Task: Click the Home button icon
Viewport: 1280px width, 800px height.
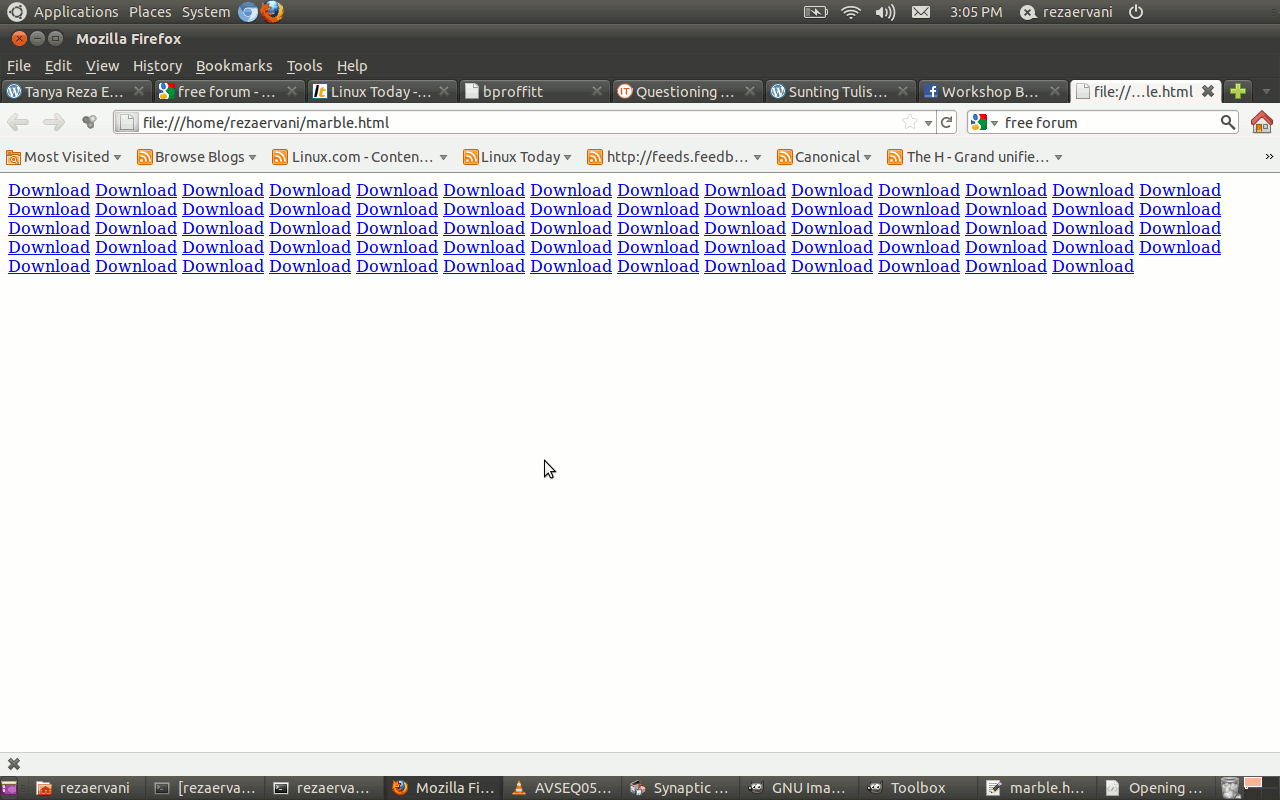Action: point(1262,122)
